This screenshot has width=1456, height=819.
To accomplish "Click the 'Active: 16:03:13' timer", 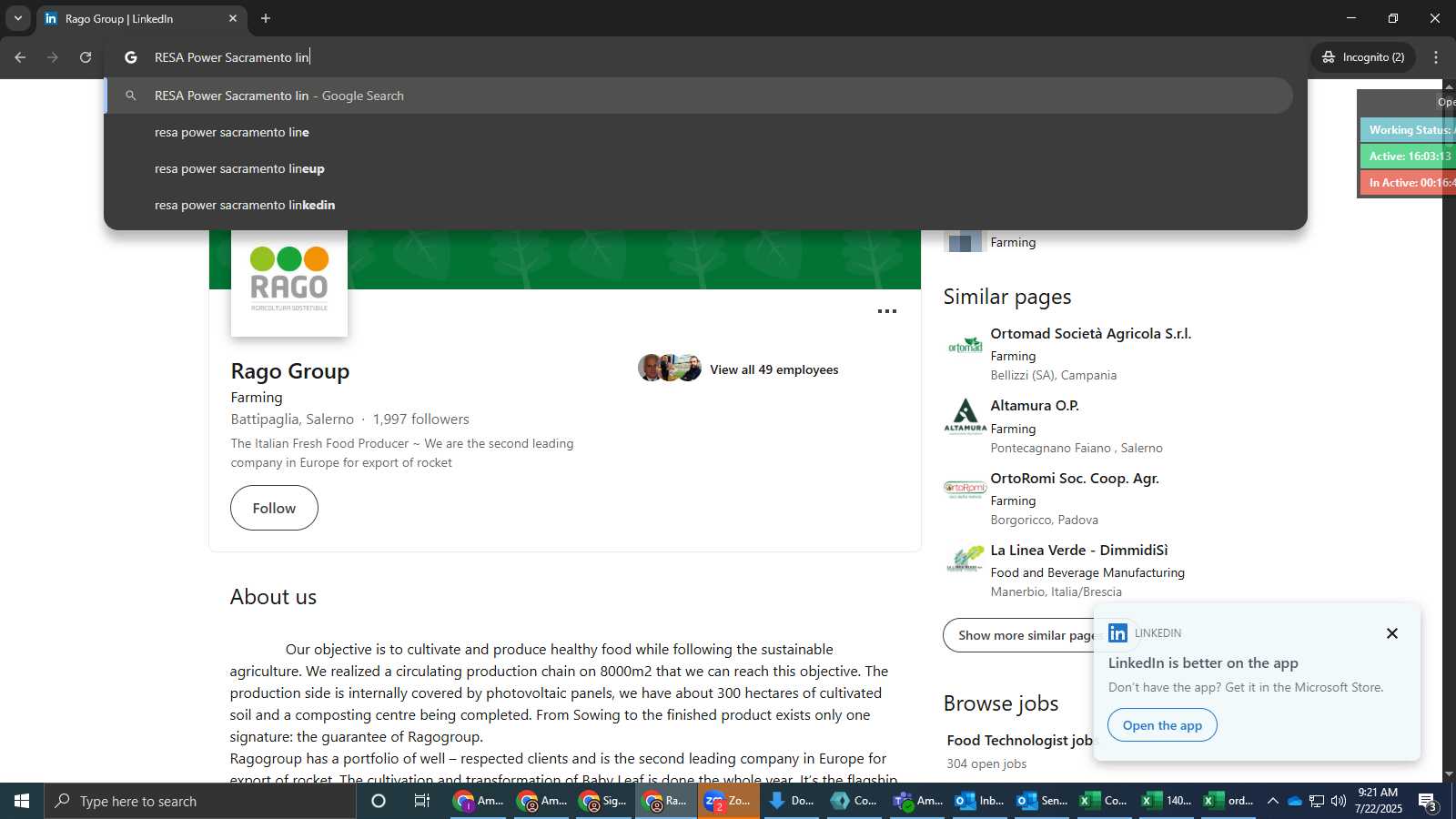I will pos(1408,157).
